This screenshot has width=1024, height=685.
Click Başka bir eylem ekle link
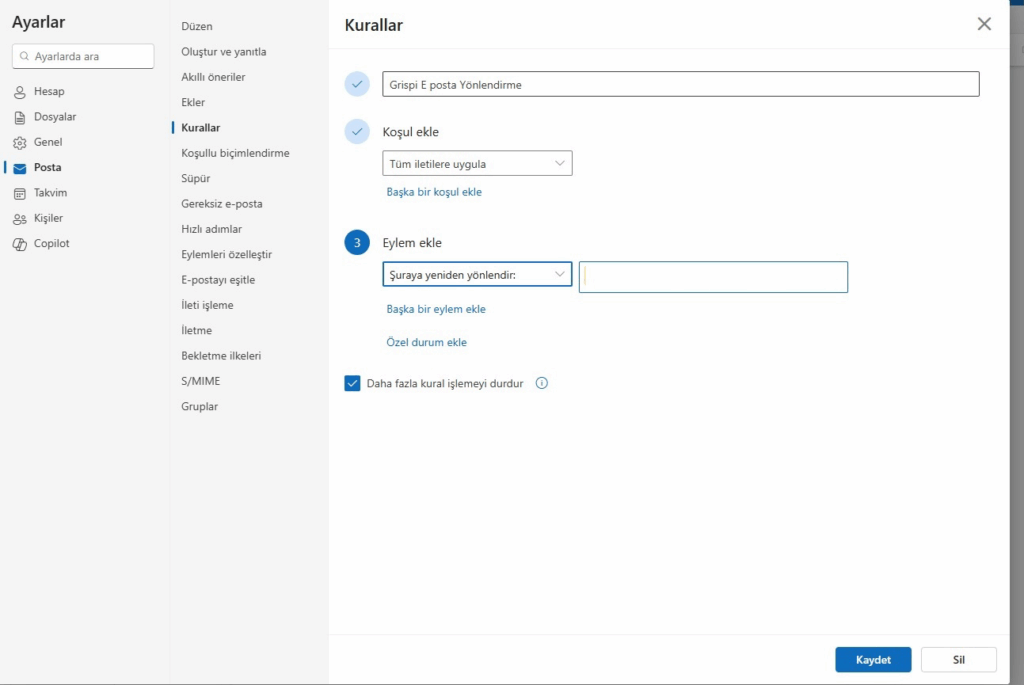[x=436, y=309]
